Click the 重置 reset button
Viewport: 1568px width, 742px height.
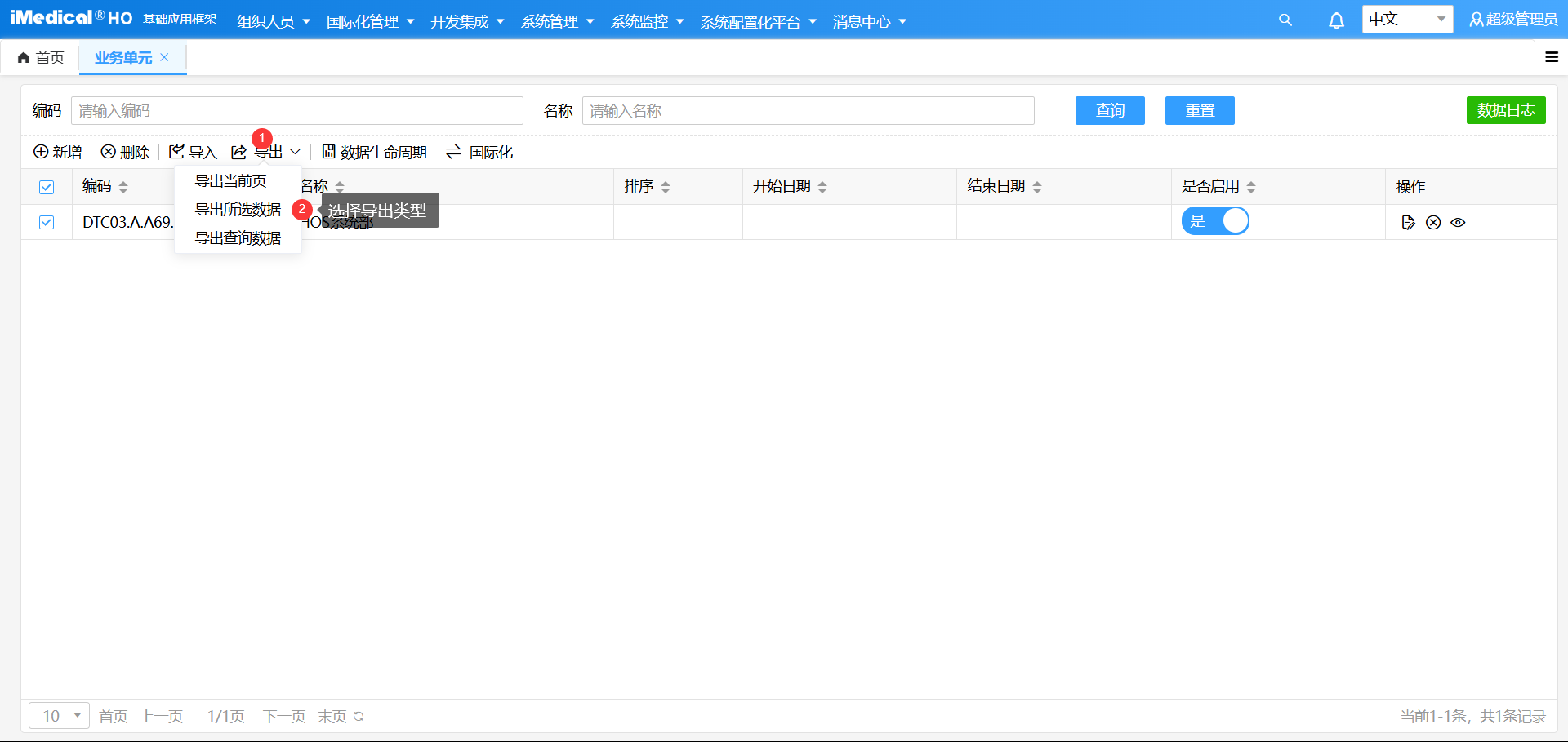pos(1200,110)
